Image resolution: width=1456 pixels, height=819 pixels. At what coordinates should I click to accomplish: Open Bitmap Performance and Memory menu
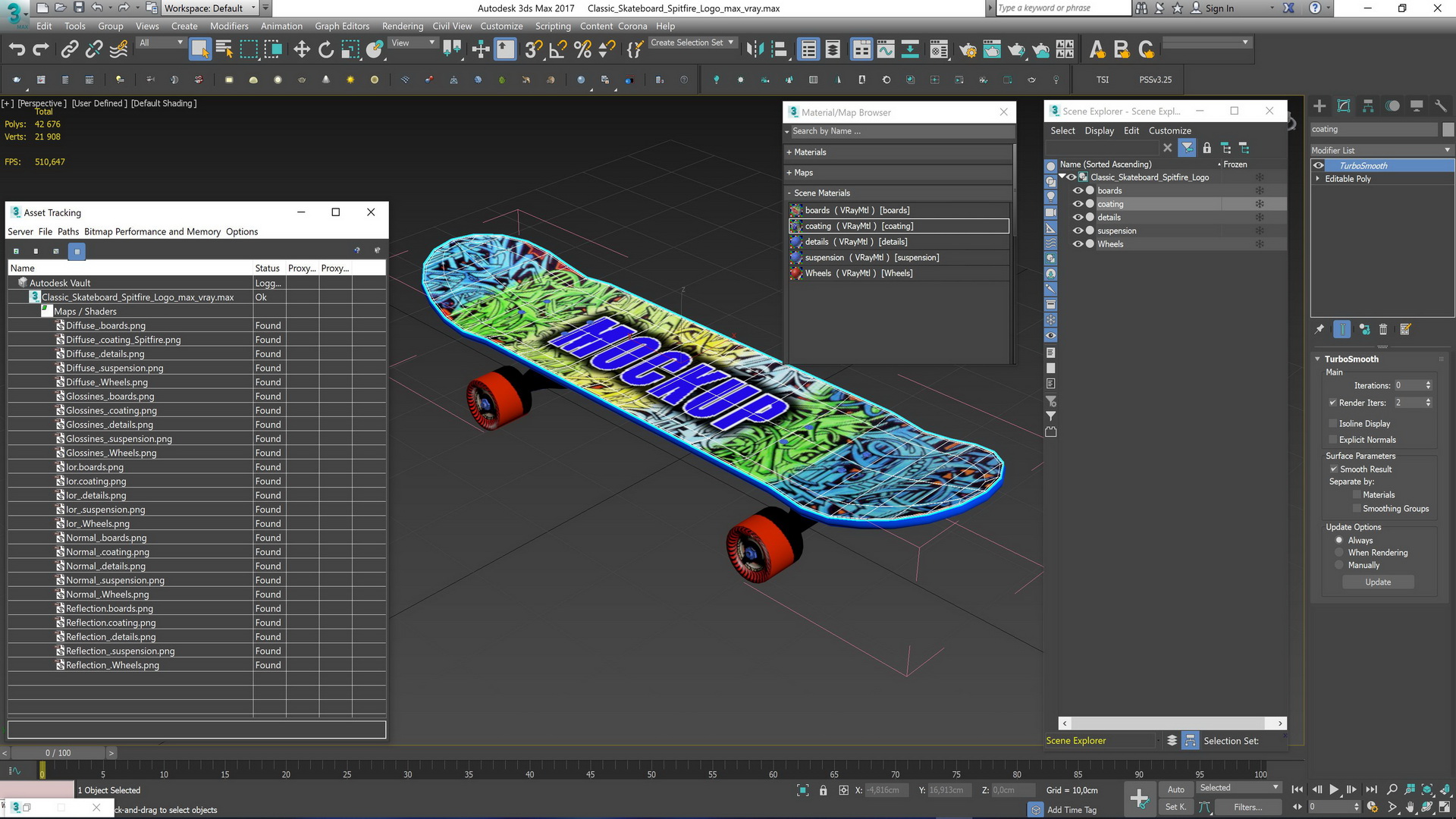point(152,232)
